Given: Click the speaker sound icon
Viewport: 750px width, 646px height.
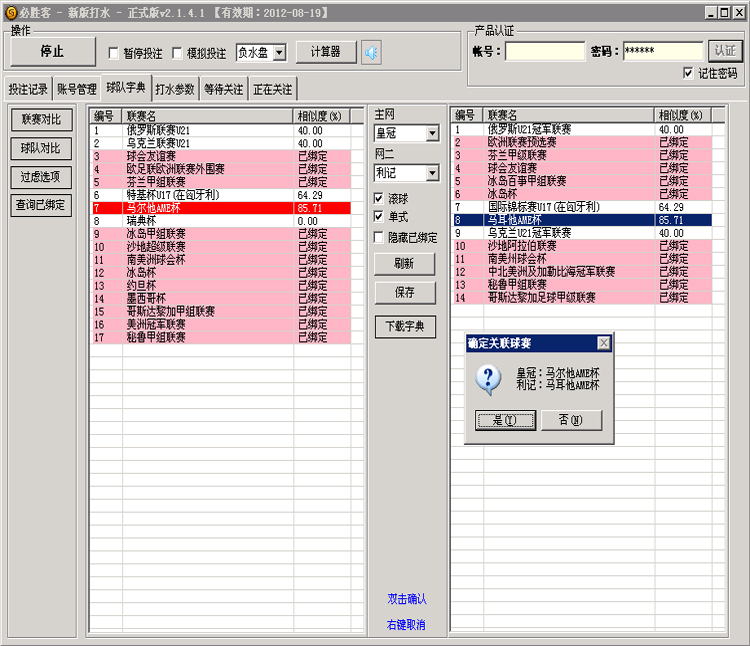Looking at the screenshot, I should [371, 53].
